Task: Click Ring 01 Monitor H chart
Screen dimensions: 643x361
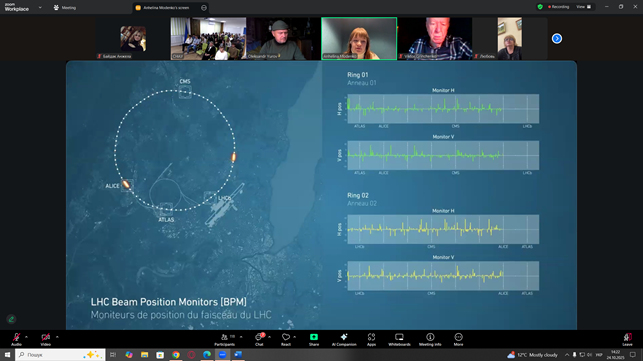Action: click(x=443, y=109)
